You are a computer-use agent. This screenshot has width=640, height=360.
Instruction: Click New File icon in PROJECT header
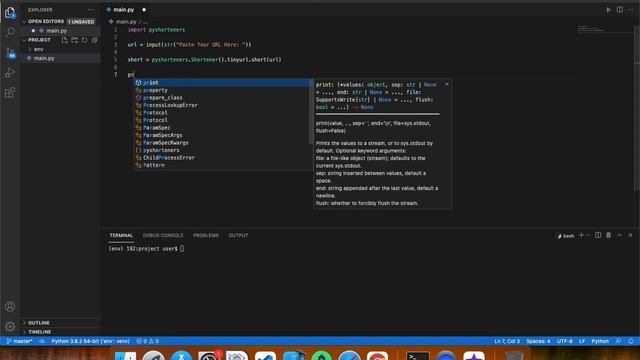(x=64, y=40)
